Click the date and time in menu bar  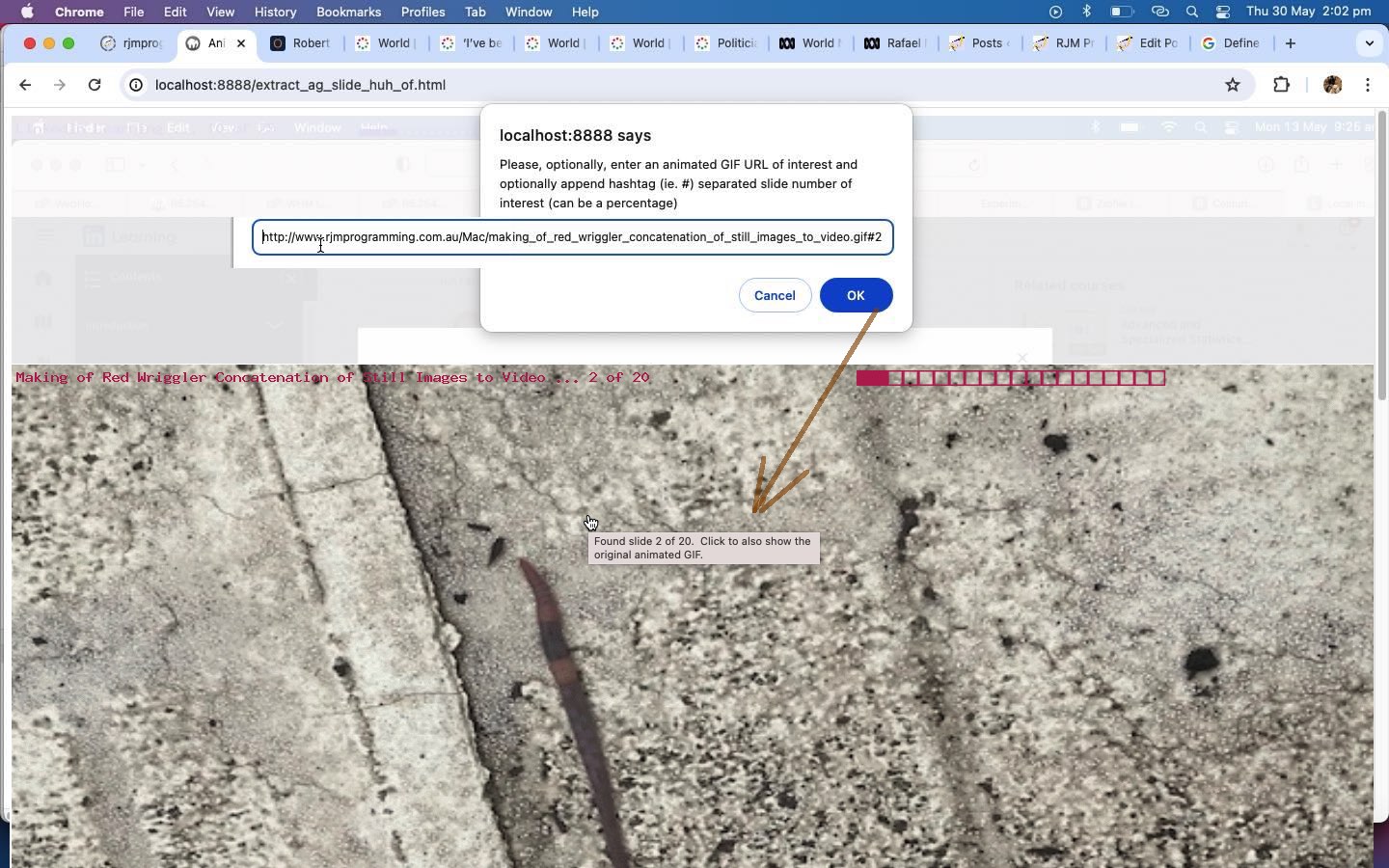(x=1308, y=12)
